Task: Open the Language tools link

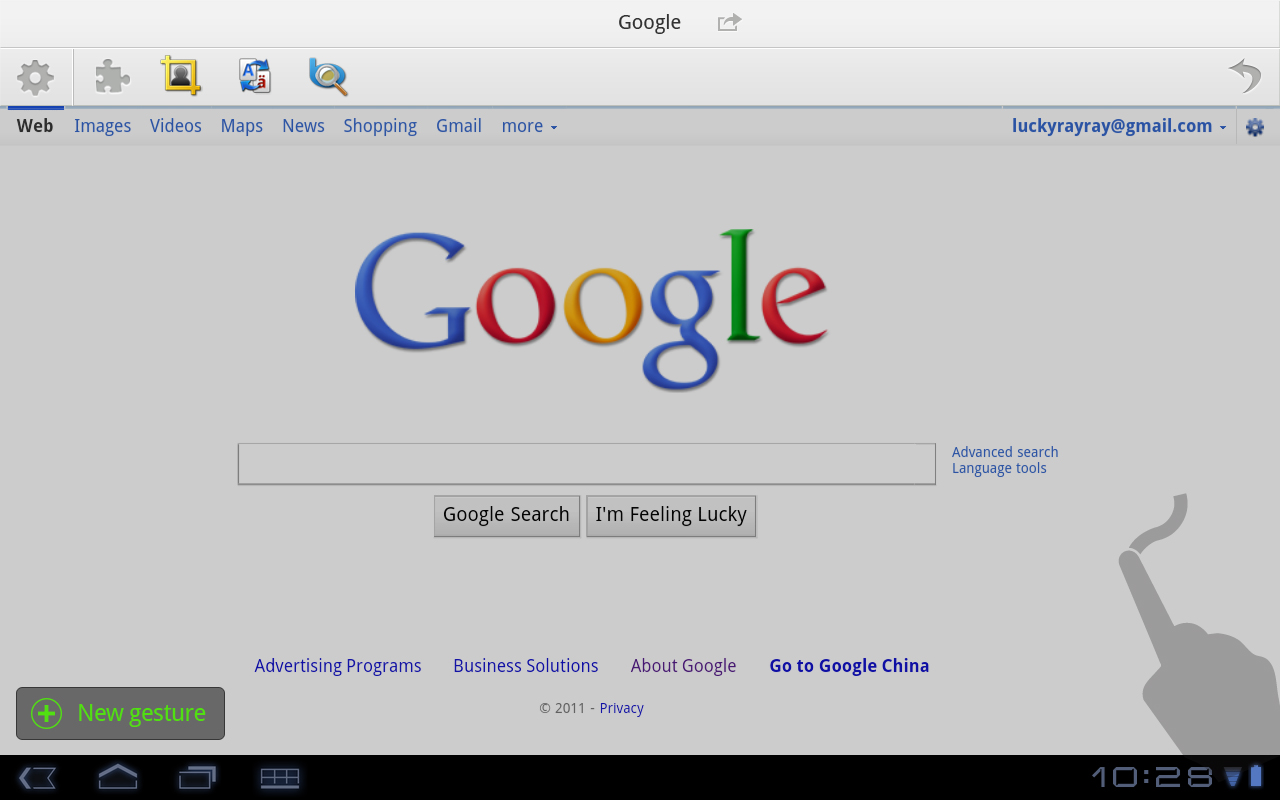Action: click(x=999, y=468)
